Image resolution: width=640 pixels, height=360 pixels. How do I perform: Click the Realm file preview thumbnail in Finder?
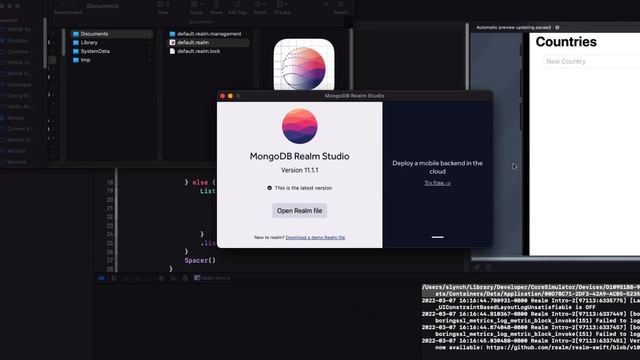pos(304,64)
